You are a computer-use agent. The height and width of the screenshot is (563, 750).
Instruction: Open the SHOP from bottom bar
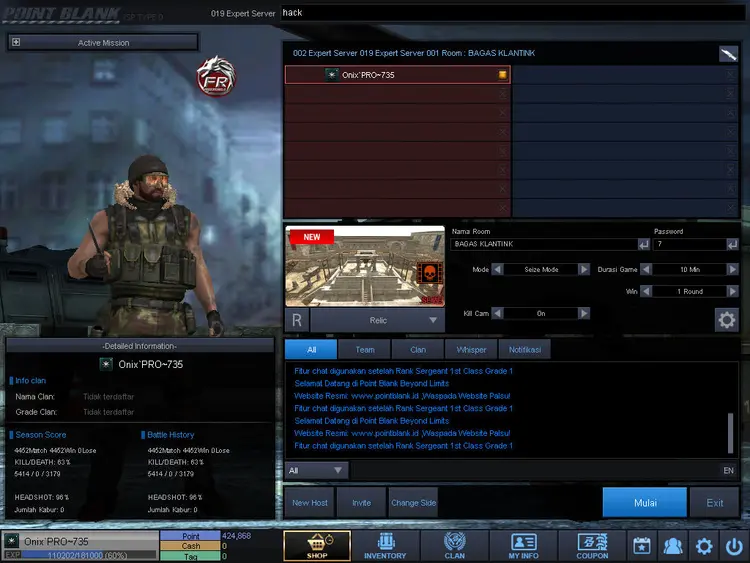click(x=317, y=545)
